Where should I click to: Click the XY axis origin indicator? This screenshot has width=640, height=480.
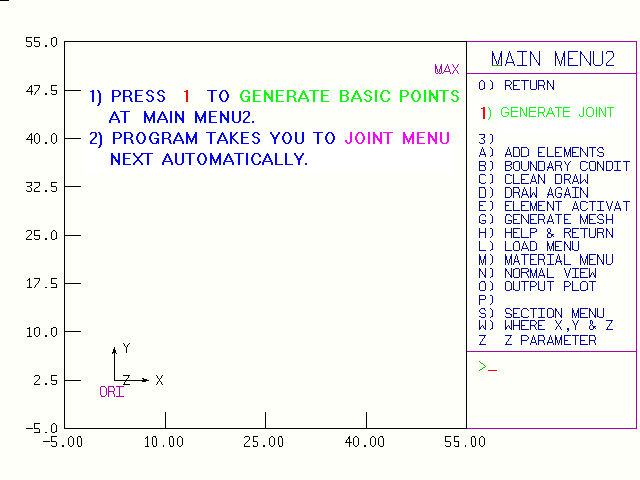coord(115,381)
